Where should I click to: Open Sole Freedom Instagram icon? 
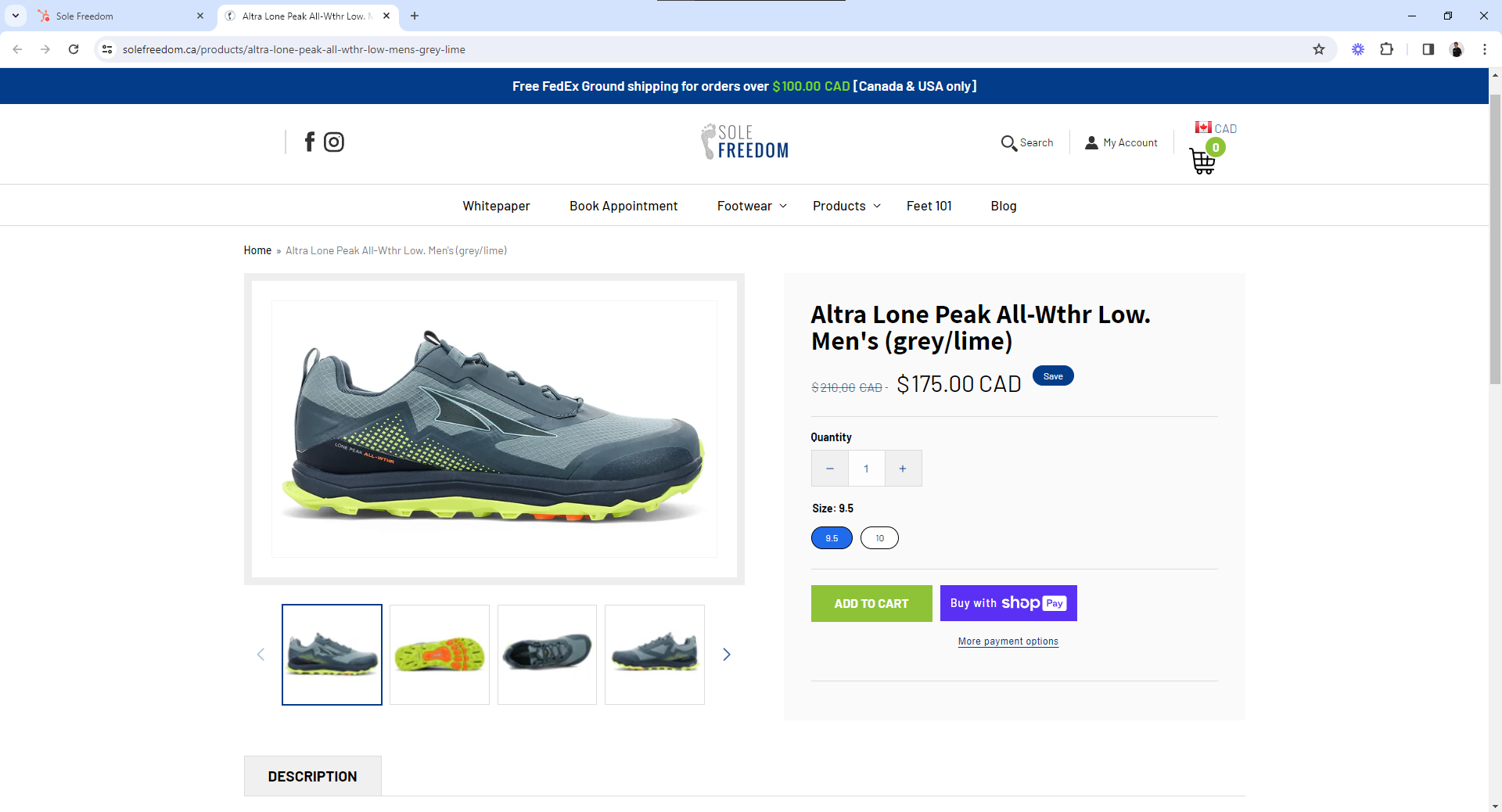pyautogui.click(x=334, y=142)
